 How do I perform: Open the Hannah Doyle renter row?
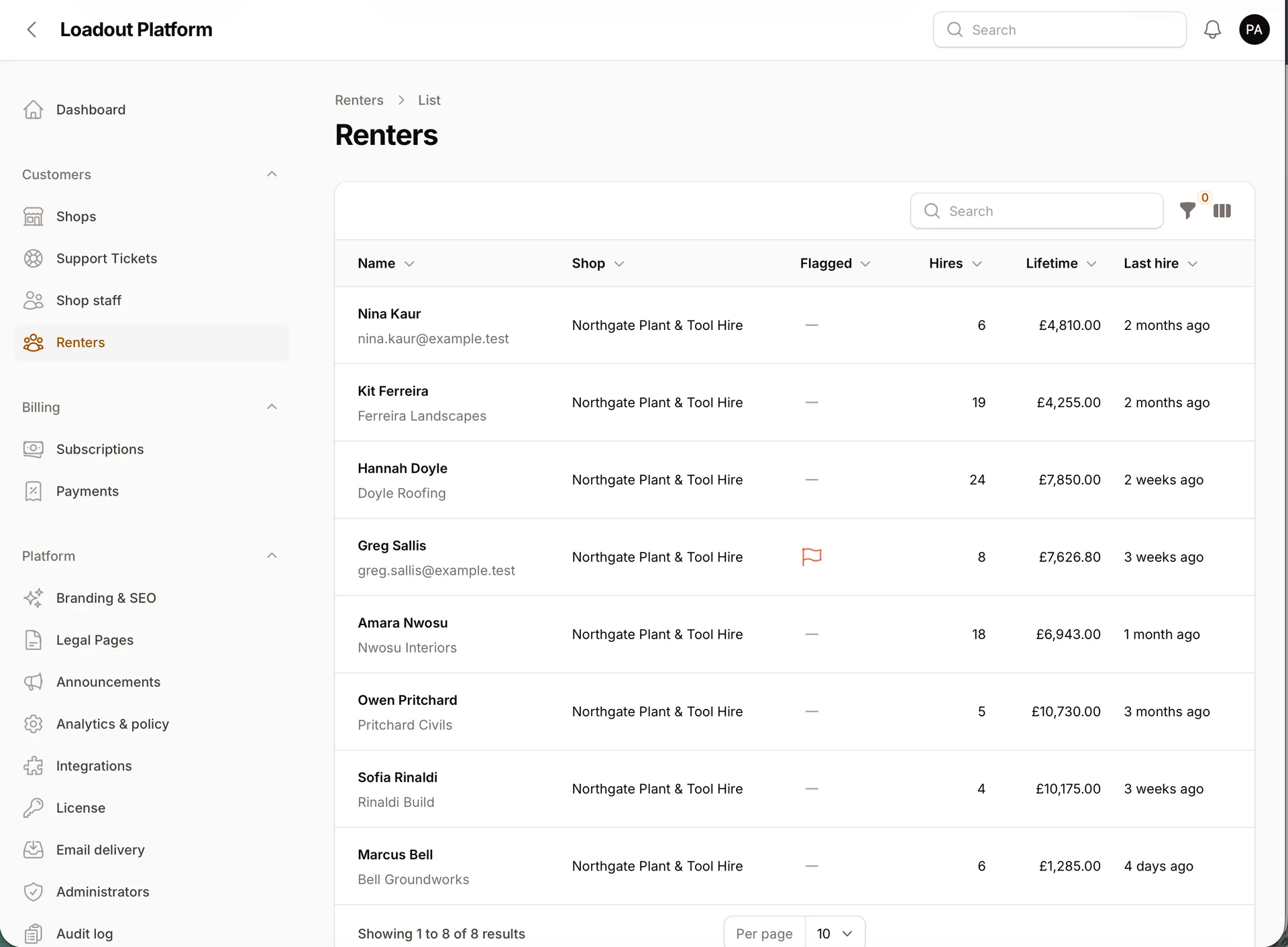tap(794, 480)
